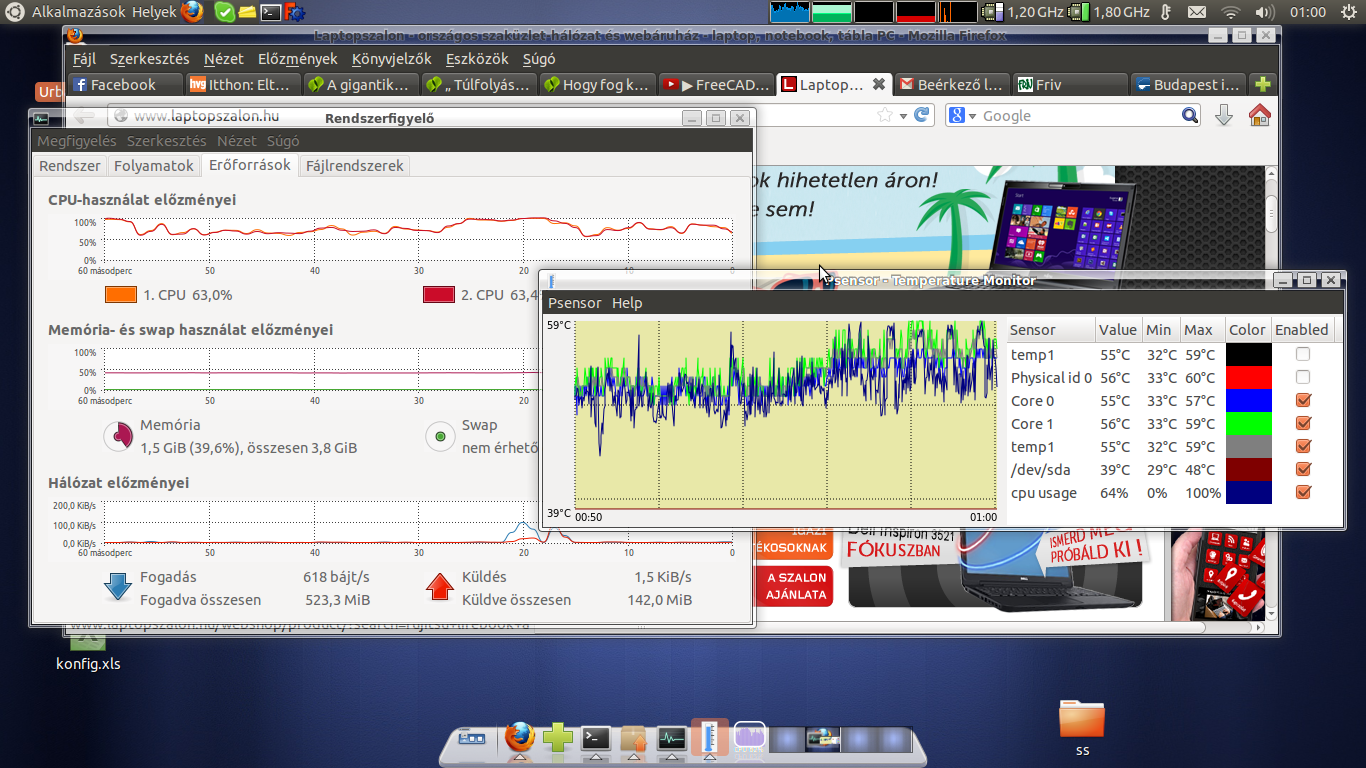Disable the cpu usage sensor checkbox
This screenshot has width=1366, height=768.
(1303, 492)
